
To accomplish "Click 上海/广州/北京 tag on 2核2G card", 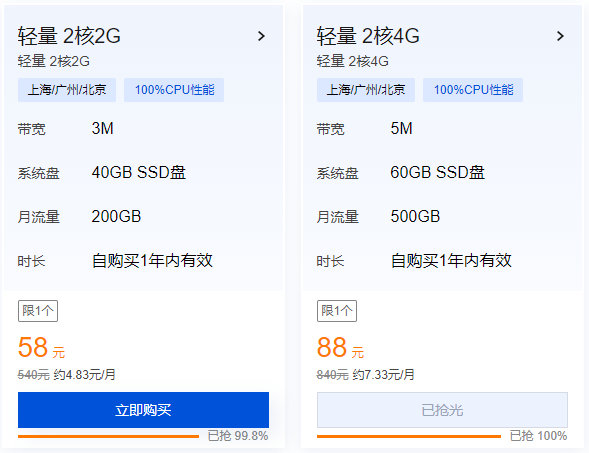I will click(x=67, y=90).
